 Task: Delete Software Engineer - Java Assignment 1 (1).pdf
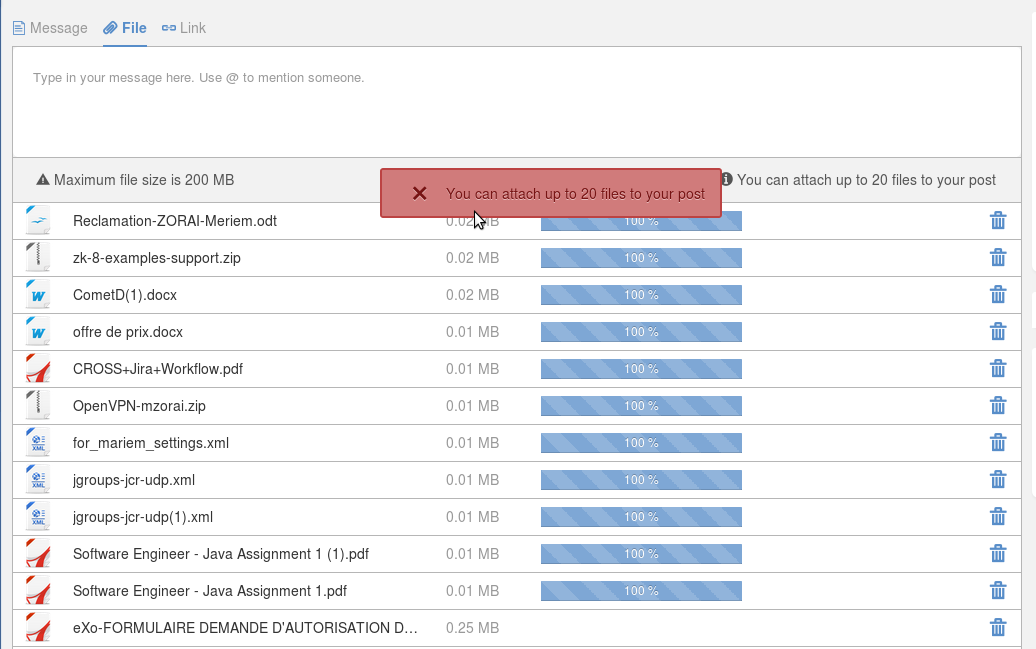pyautogui.click(x=998, y=554)
